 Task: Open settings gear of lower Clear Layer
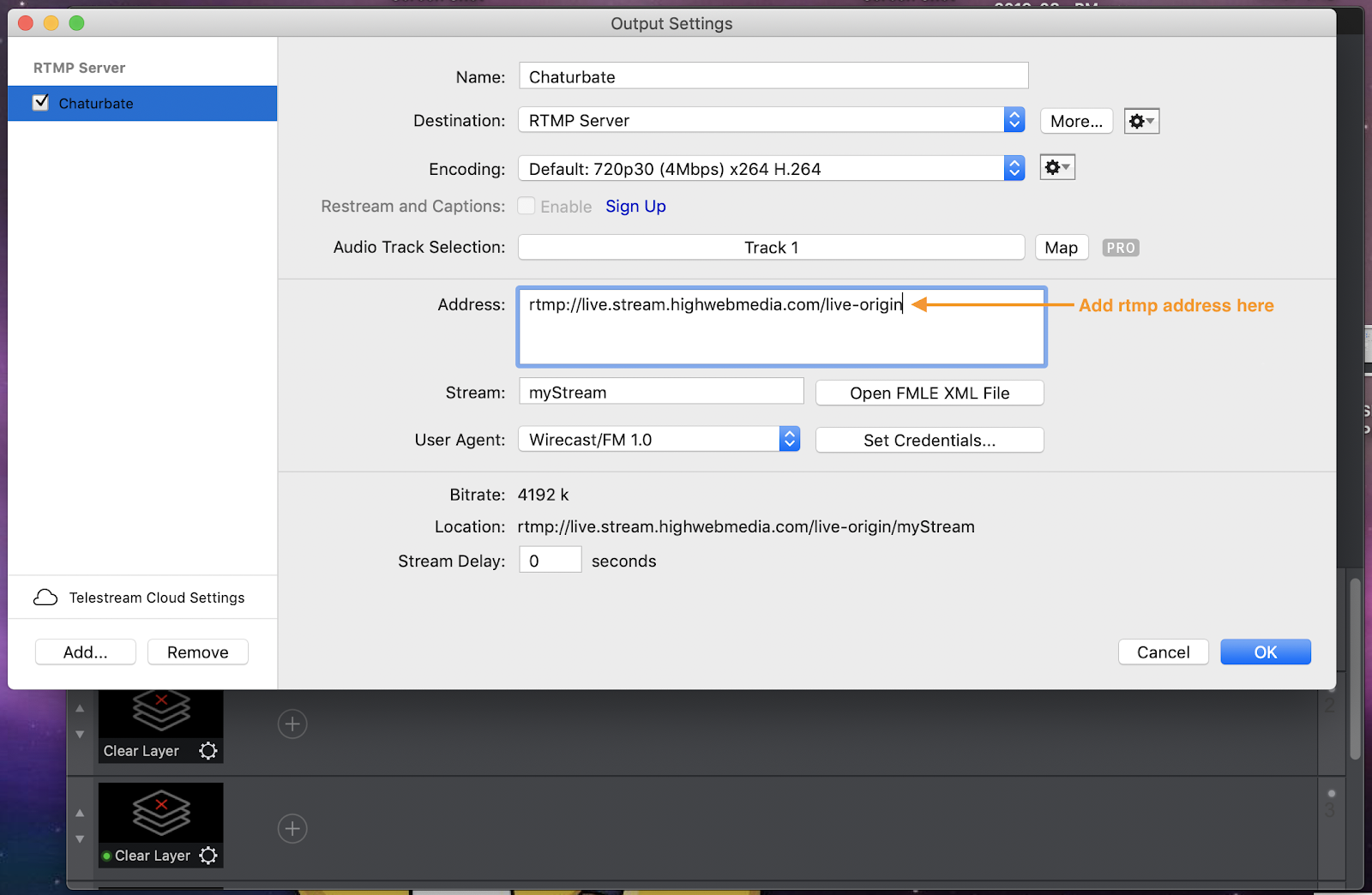(208, 856)
